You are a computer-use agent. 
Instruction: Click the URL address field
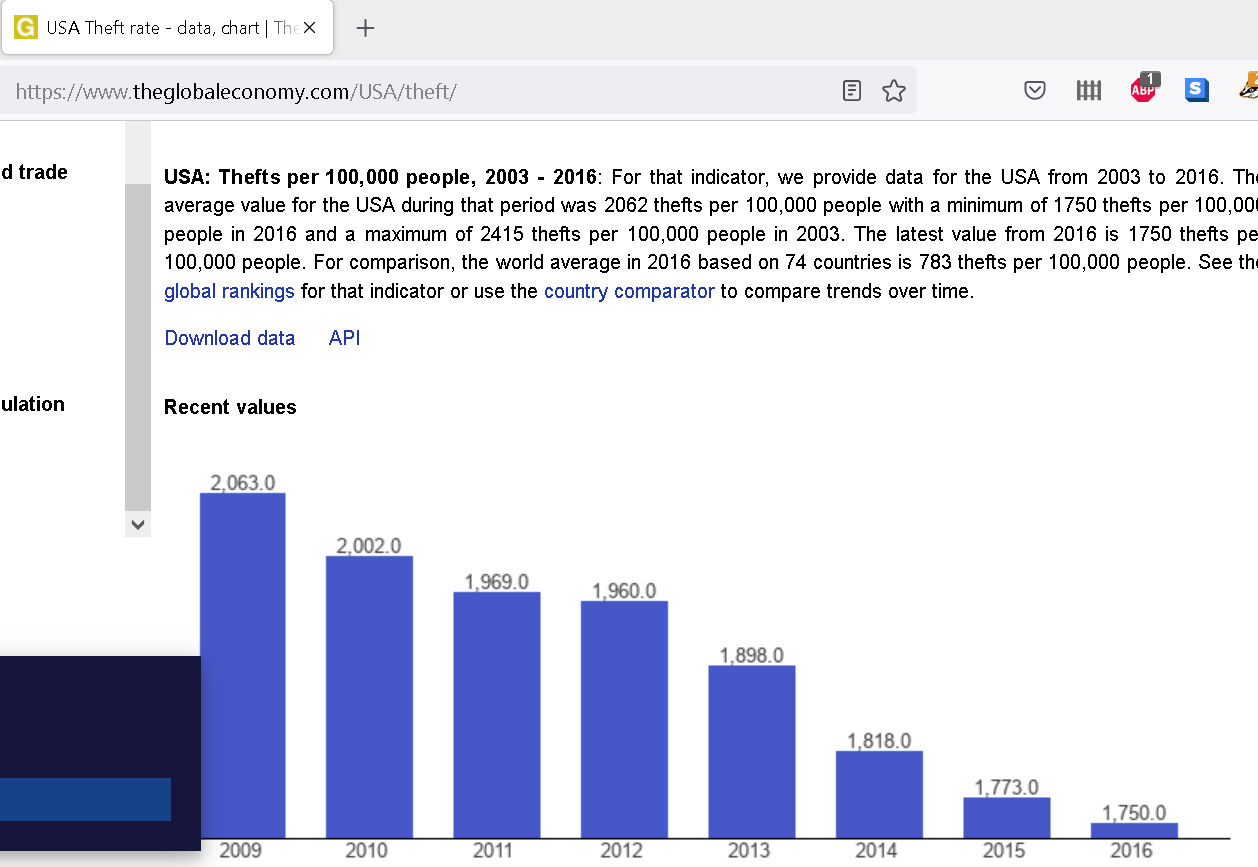coord(420,92)
